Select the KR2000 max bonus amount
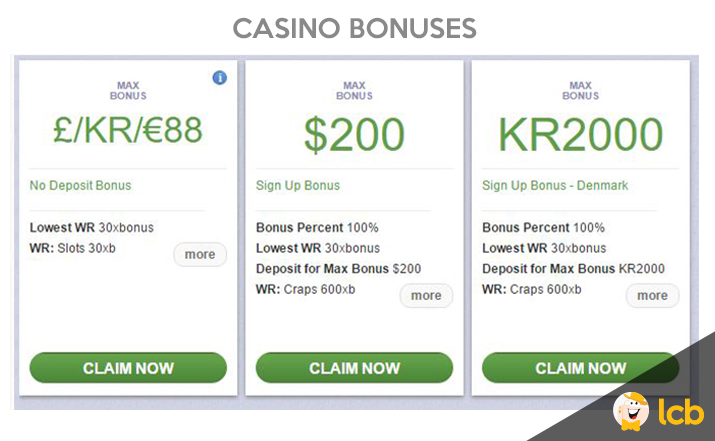Image resolution: width=715 pixels, height=441 pixels. point(580,135)
